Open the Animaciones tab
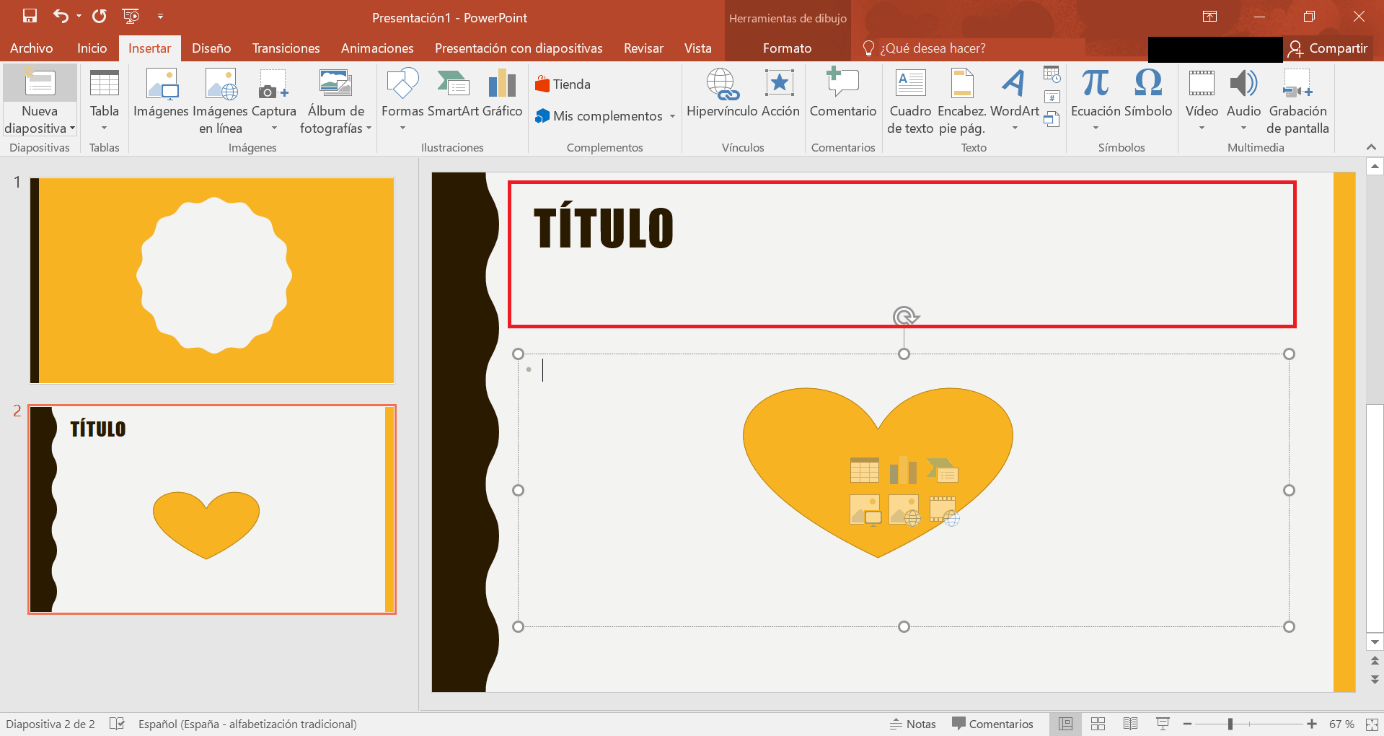Image resolution: width=1384 pixels, height=736 pixels. pyautogui.click(x=377, y=48)
